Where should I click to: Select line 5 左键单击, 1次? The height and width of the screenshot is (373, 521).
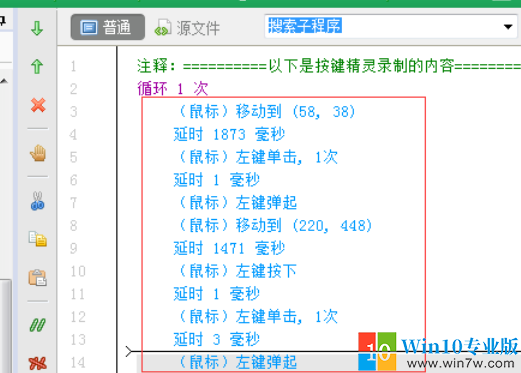pyautogui.click(x=258, y=157)
